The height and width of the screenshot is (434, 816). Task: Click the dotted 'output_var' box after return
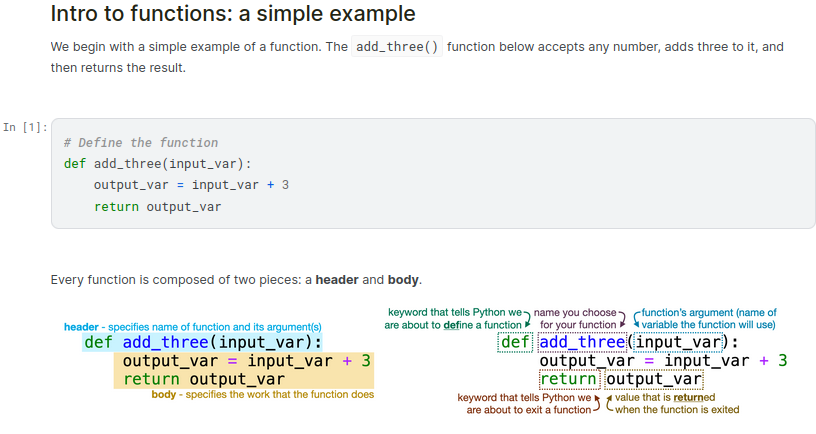click(x=654, y=379)
